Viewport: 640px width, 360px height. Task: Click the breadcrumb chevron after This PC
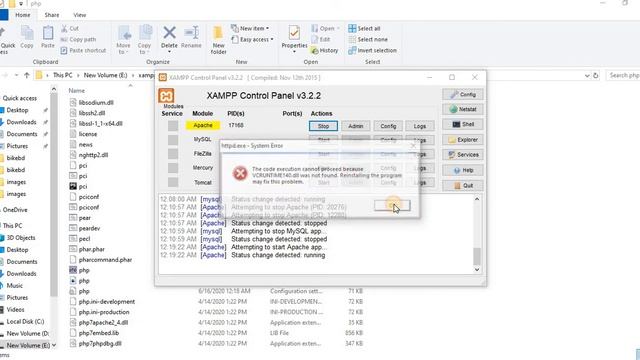click(78, 76)
